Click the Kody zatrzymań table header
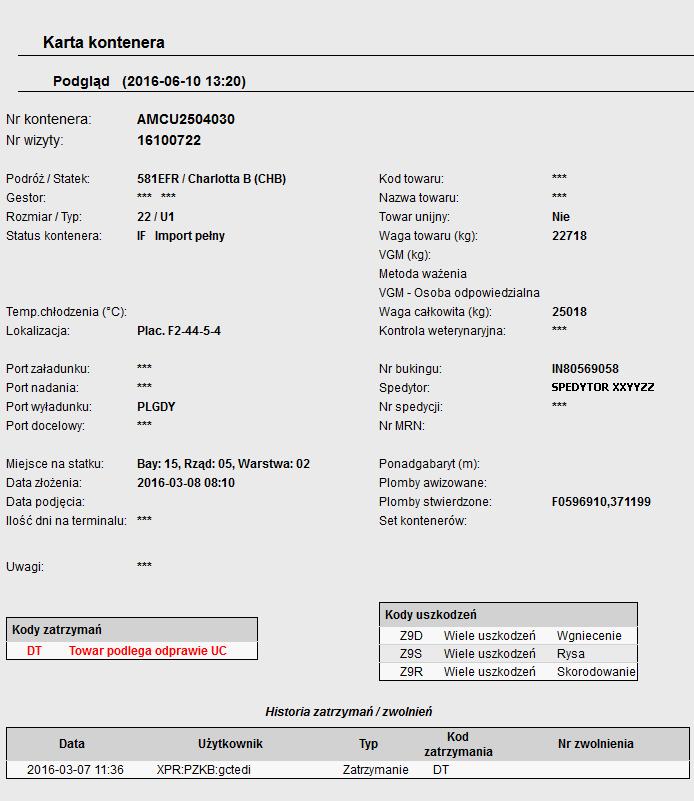Image resolution: width=694 pixels, height=801 pixels. (132, 630)
